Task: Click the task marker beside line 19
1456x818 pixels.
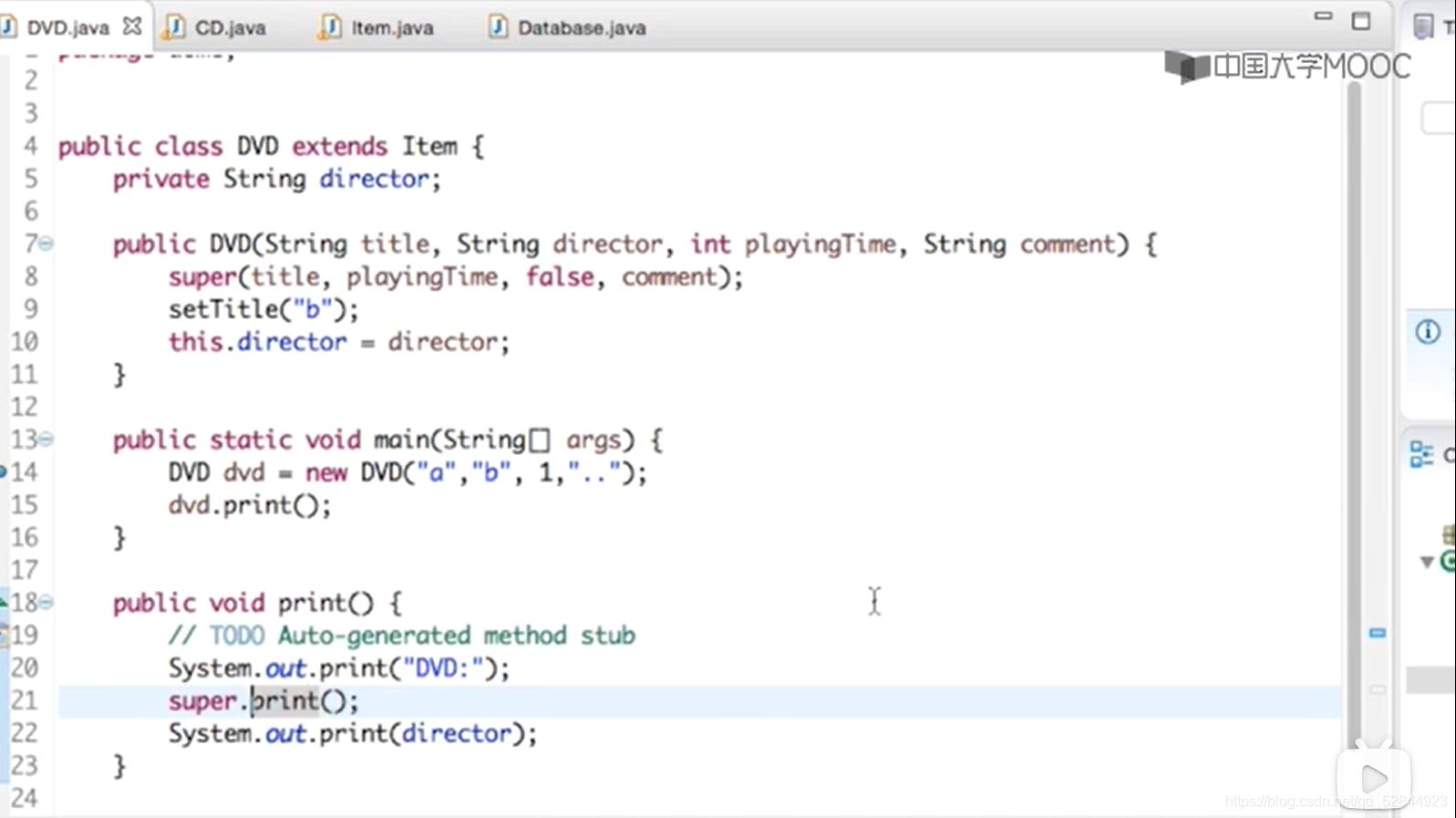Action: point(4,635)
